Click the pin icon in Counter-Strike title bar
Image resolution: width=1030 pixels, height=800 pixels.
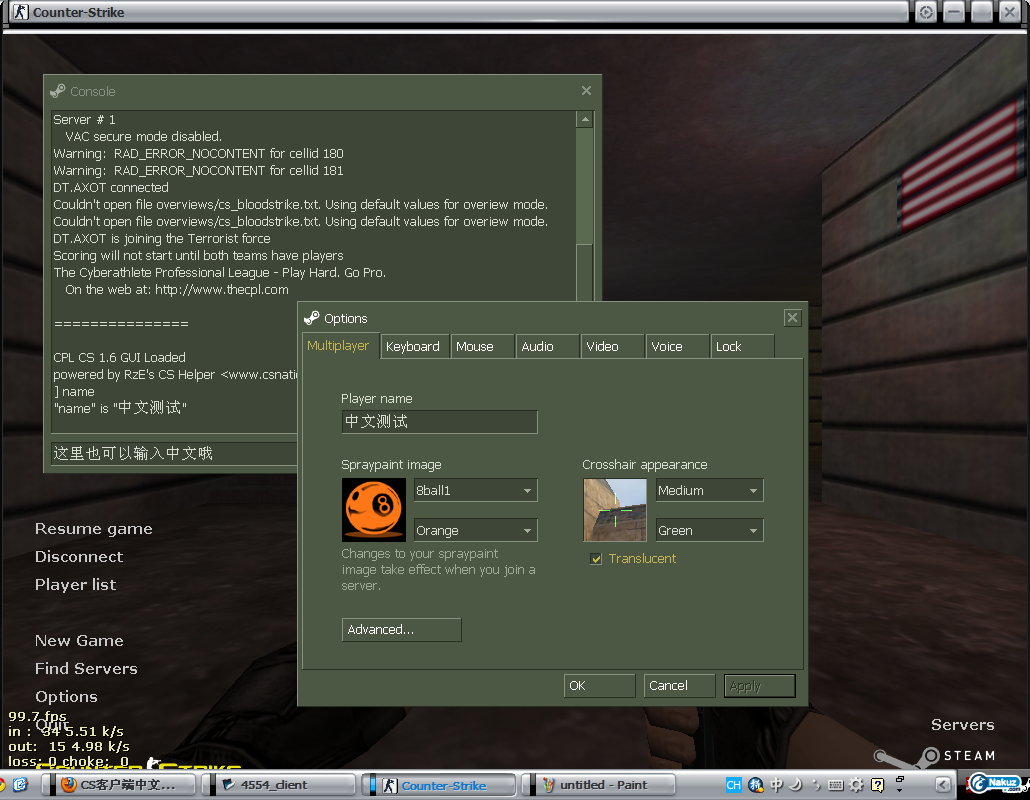point(926,12)
